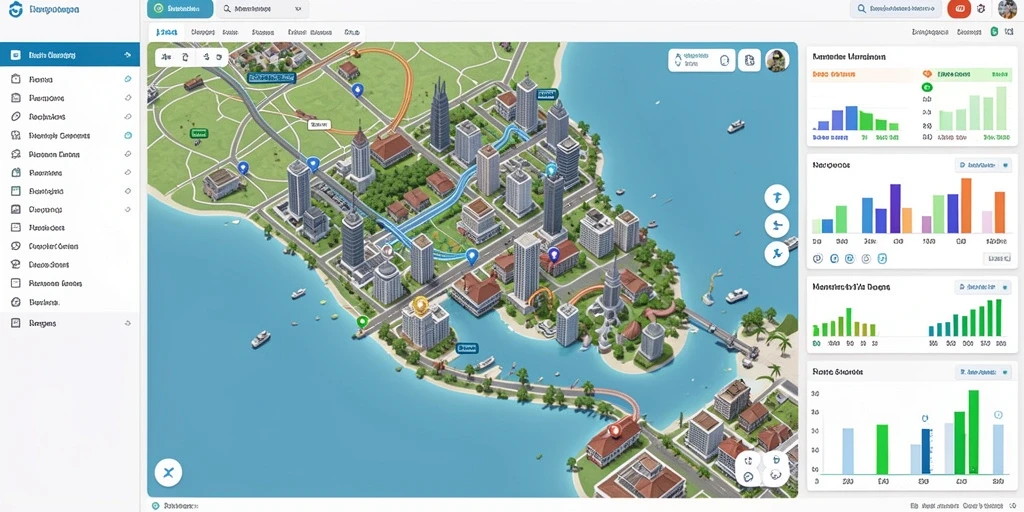Click the layout icon right of the green badge

[x=1011, y=31]
